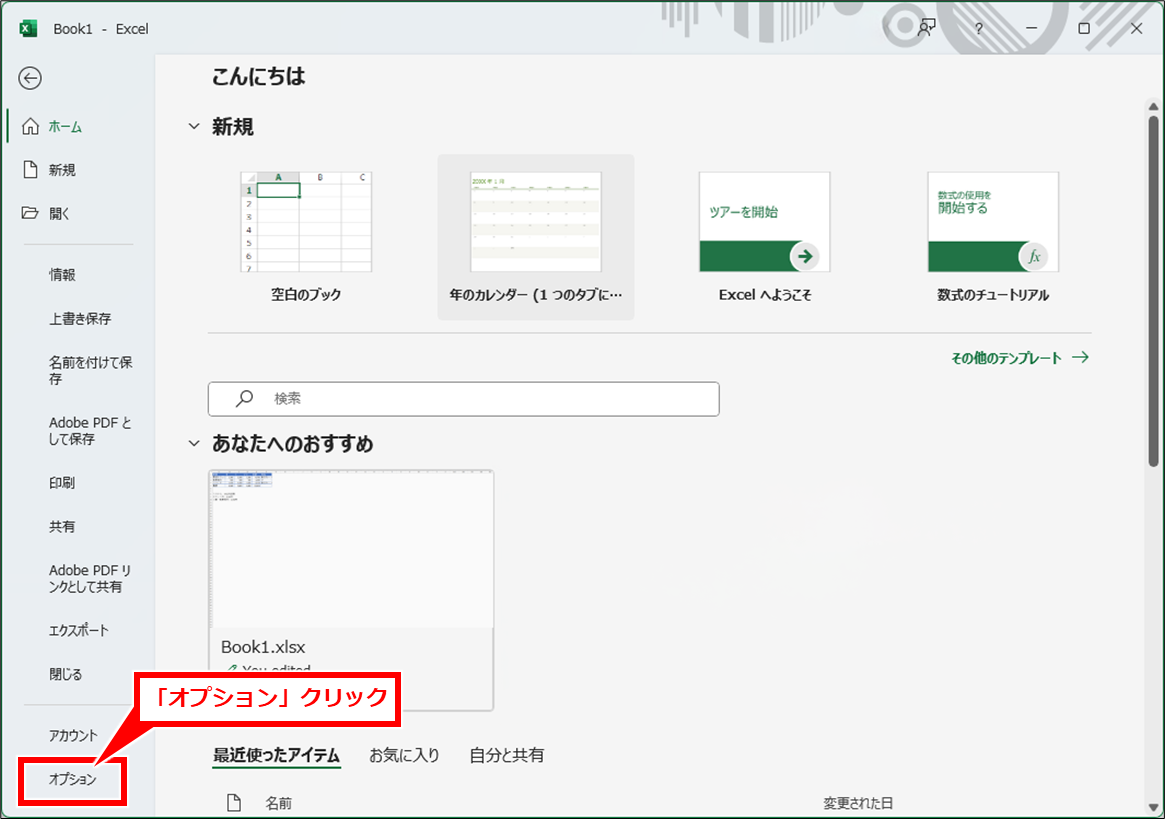The height and width of the screenshot is (819, 1165).
Task: Click the help question mark icon
Action: (x=979, y=29)
